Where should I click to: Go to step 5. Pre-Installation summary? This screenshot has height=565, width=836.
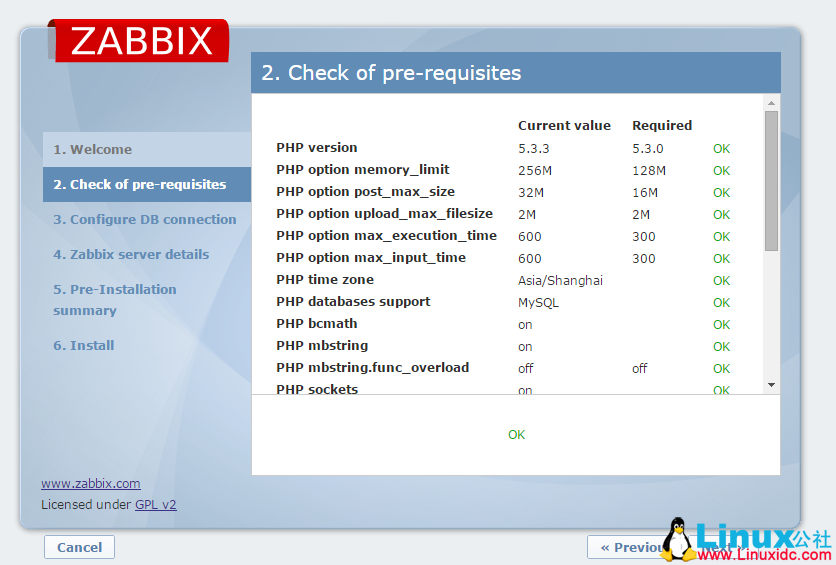pyautogui.click(x=115, y=300)
